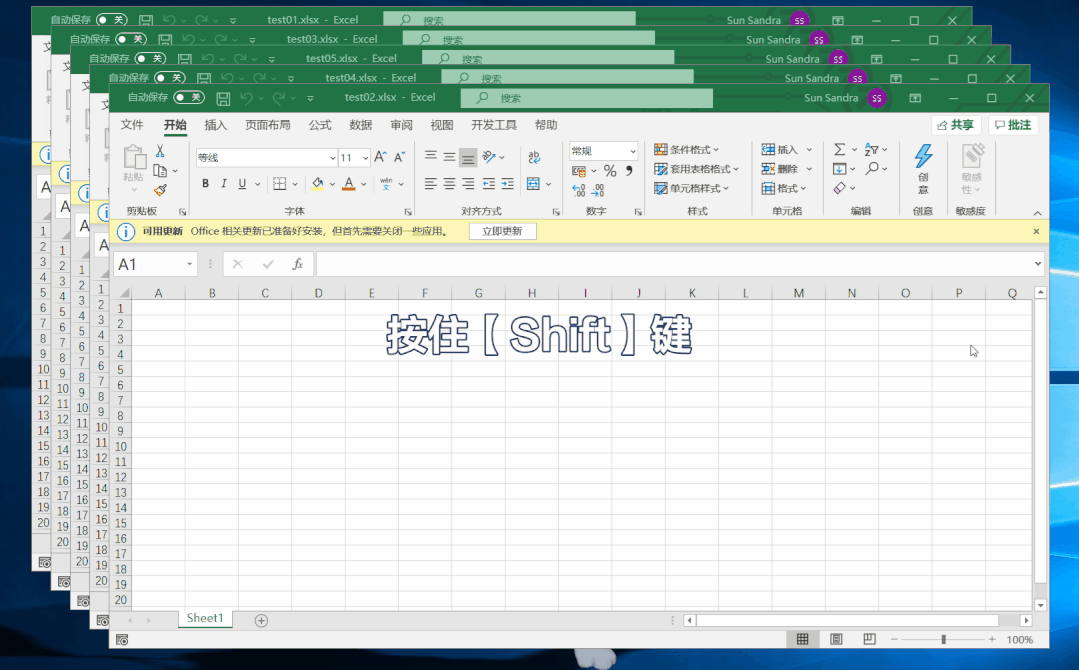Click the search box in test02.xlsx title bar
The height and width of the screenshot is (670, 1079).
click(586, 98)
